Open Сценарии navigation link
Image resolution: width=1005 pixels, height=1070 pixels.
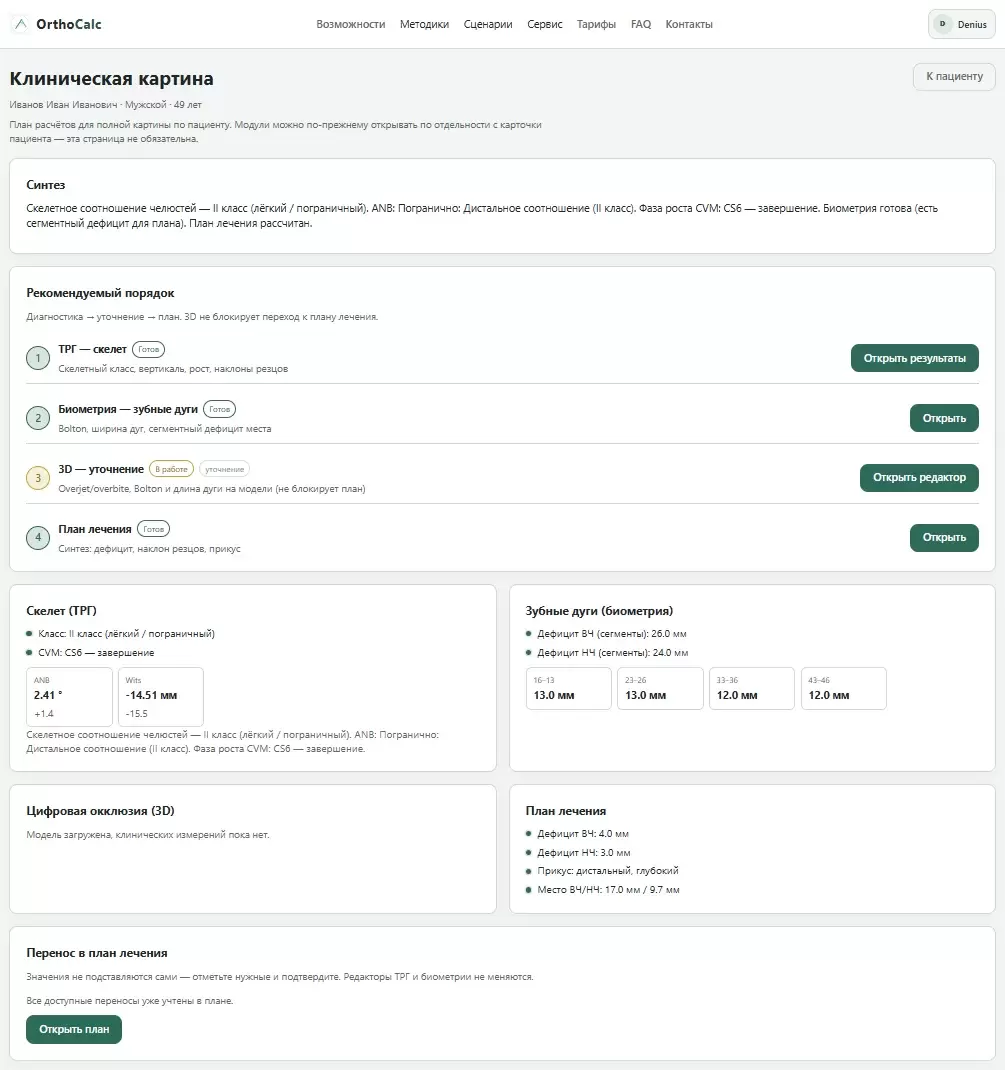point(488,25)
